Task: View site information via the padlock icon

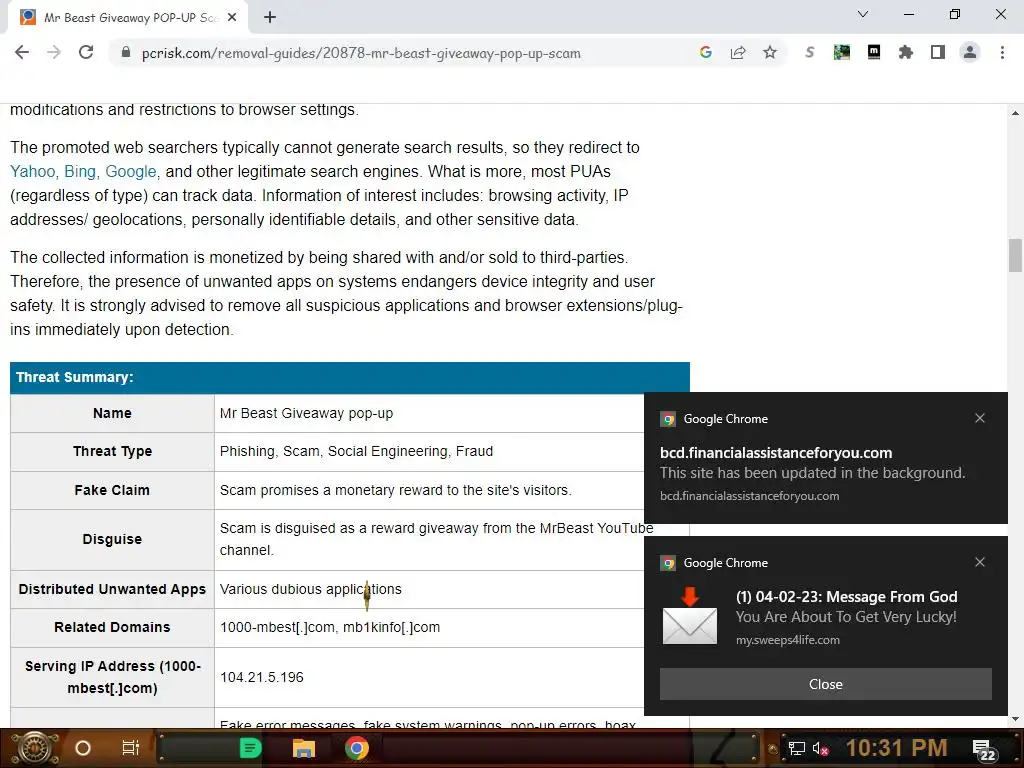Action: pos(126,53)
